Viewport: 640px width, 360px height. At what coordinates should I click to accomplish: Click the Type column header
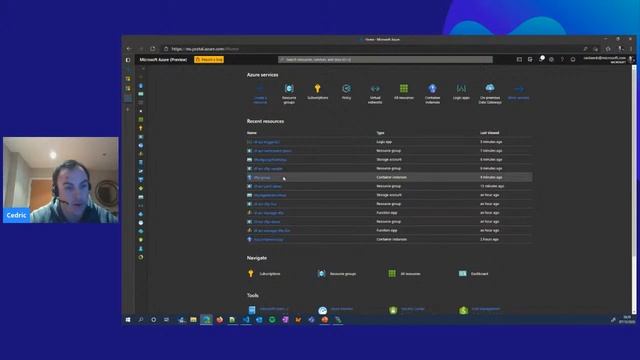380,133
